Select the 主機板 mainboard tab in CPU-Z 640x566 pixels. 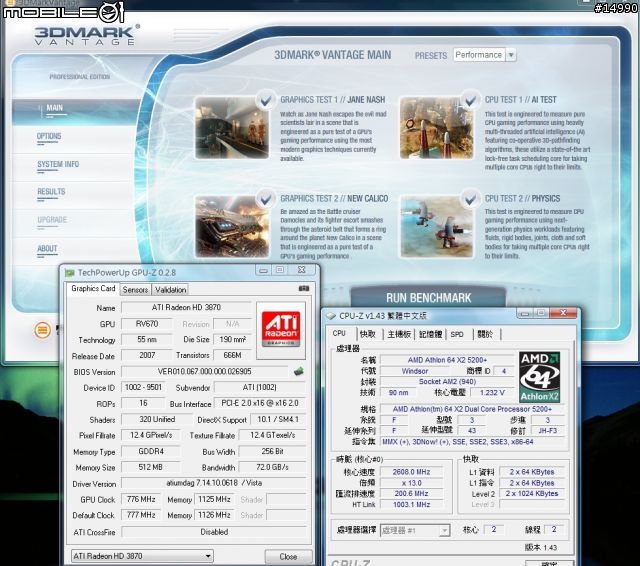click(x=399, y=334)
